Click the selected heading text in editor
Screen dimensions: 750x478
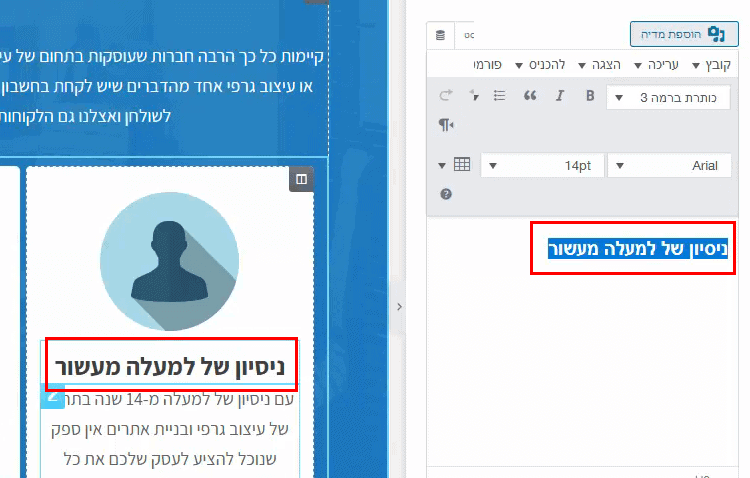coord(638,249)
